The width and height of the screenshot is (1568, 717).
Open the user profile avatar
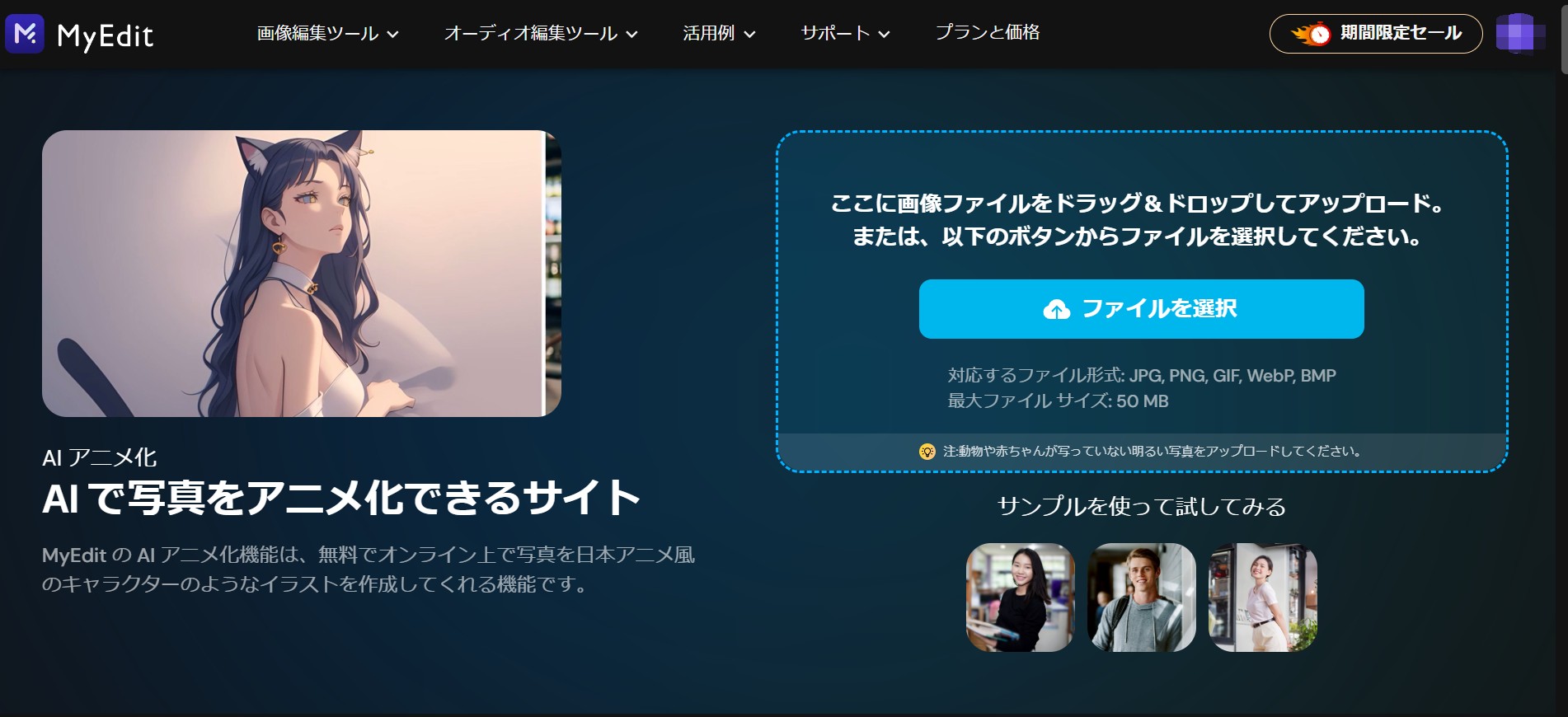tap(1515, 34)
